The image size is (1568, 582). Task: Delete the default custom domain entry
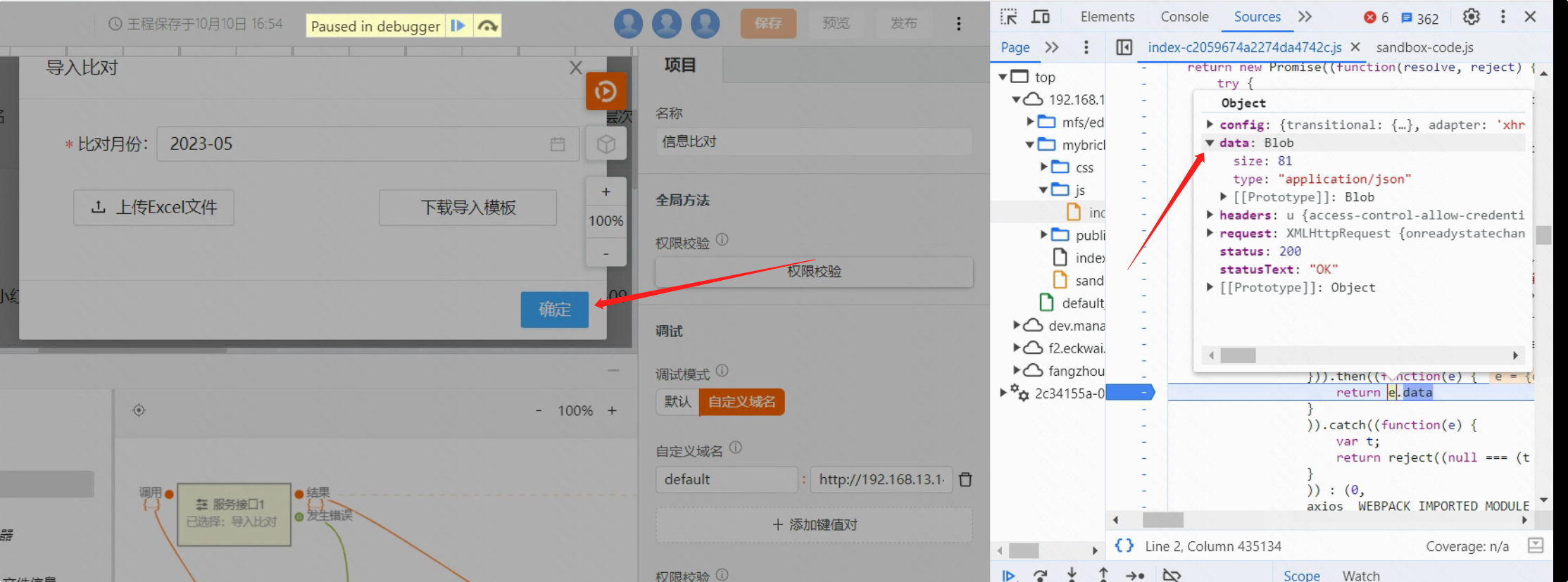(966, 479)
